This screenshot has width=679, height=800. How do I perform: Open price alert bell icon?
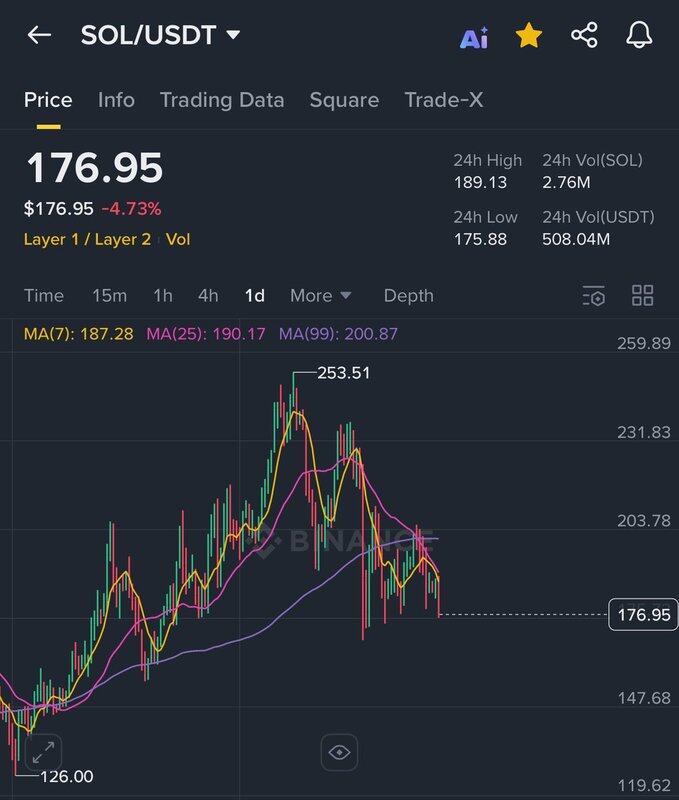(x=639, y=36)
